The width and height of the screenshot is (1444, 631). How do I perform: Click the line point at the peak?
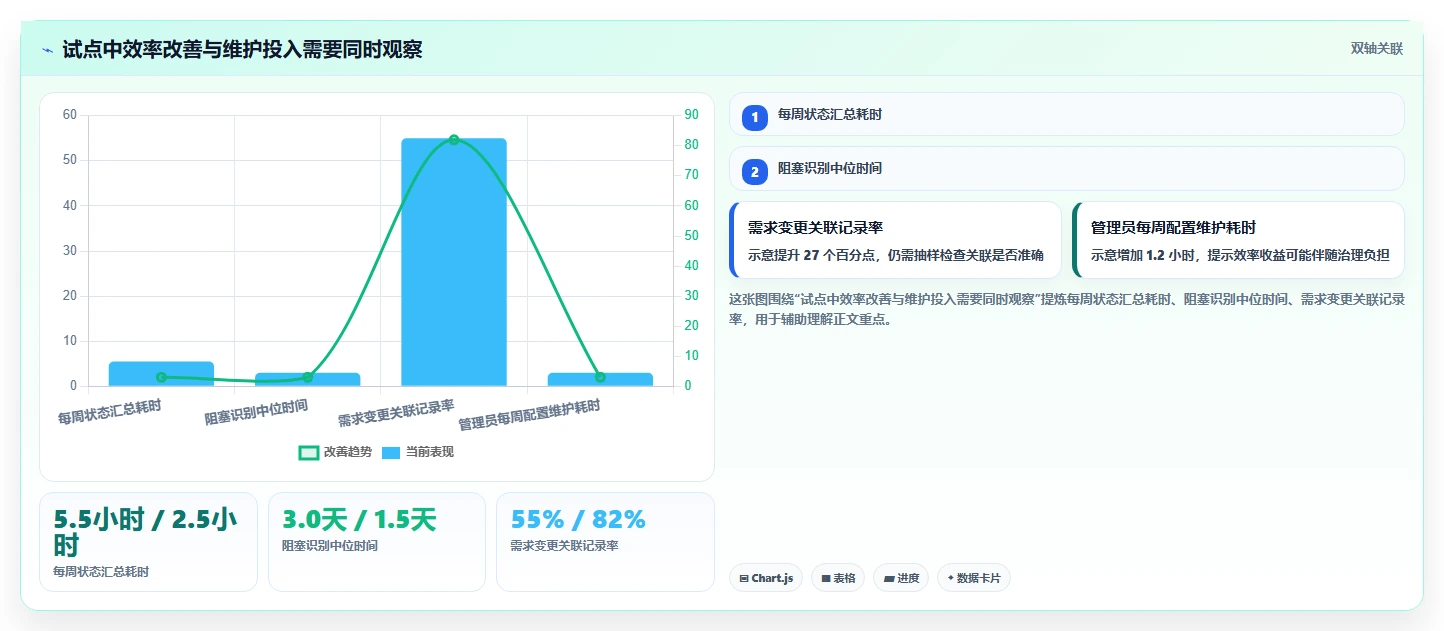454,139
